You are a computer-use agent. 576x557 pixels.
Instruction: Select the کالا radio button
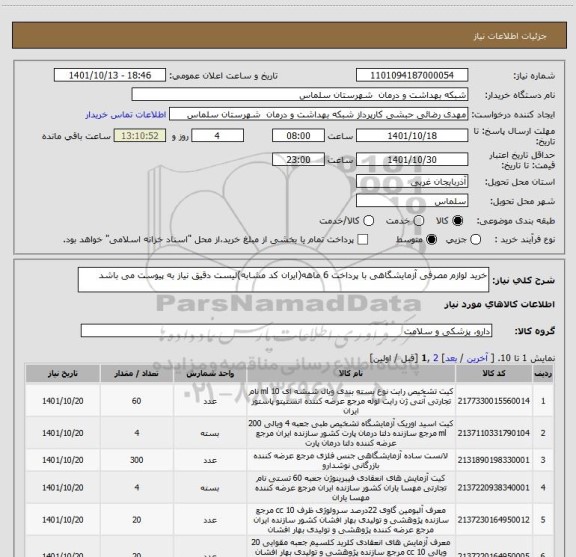[458, 221]
